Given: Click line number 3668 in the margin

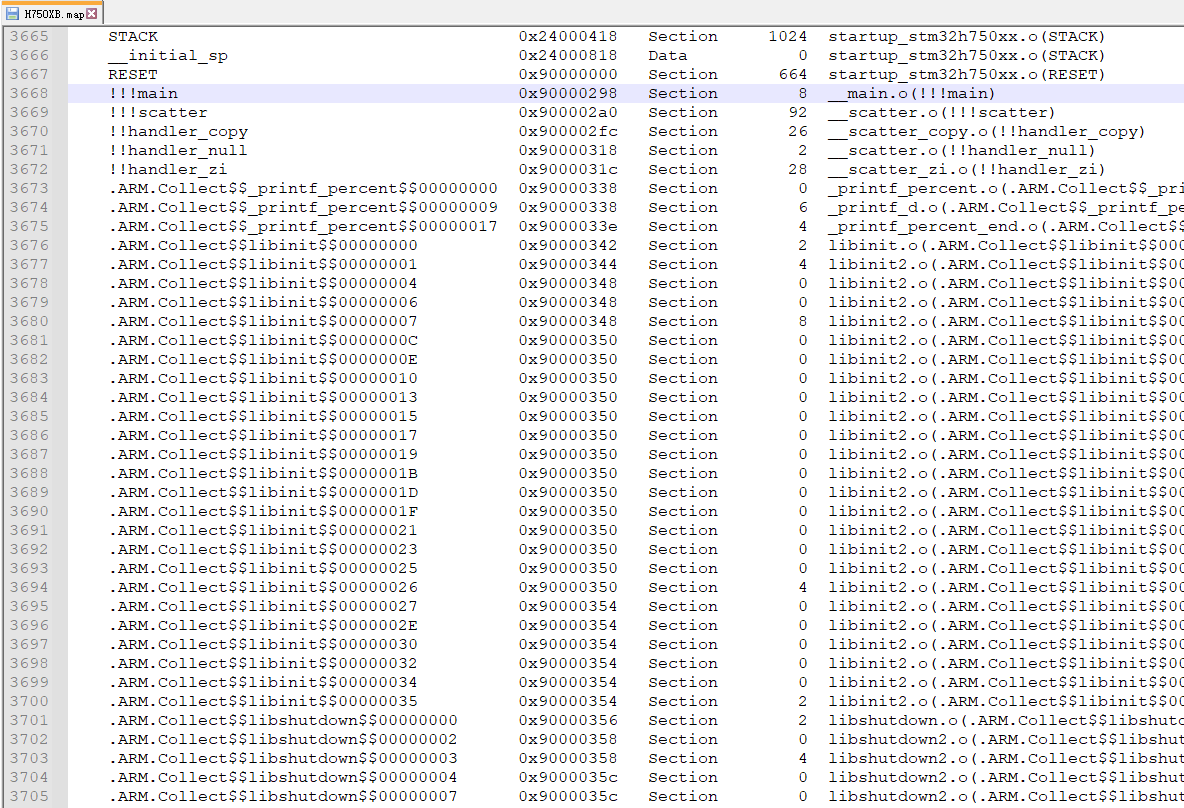Looking at the screenshot, I should pyautogui.click(x=29, y=93).
